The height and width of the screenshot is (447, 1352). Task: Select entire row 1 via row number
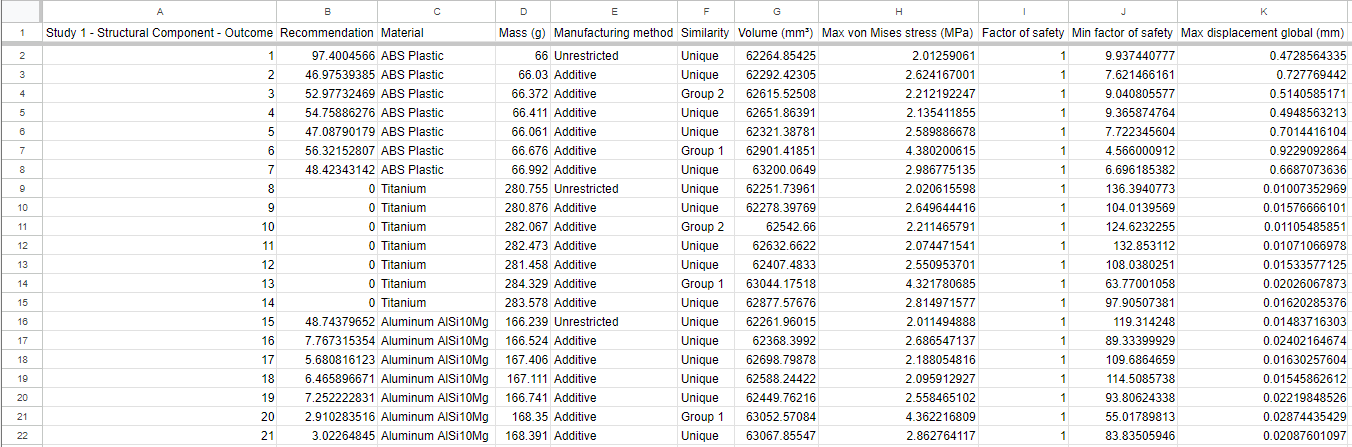20,33
